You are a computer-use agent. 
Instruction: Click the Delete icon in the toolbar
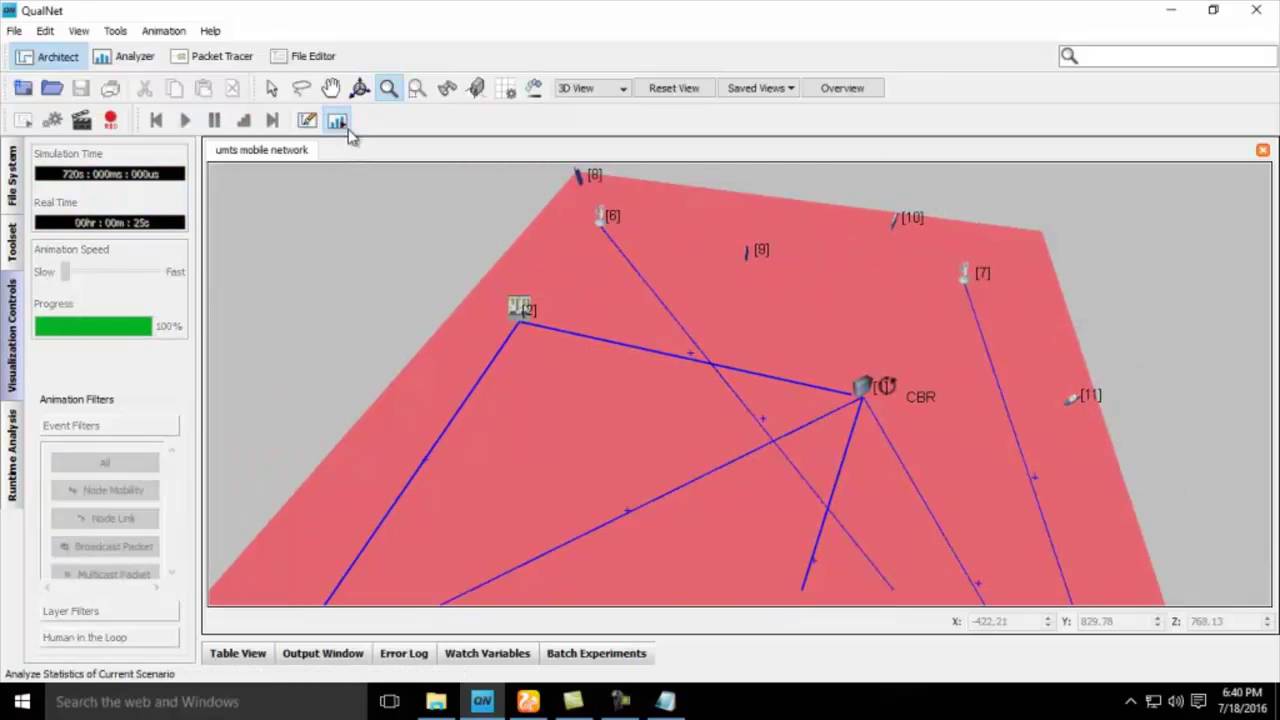click(x=232, y=88)
